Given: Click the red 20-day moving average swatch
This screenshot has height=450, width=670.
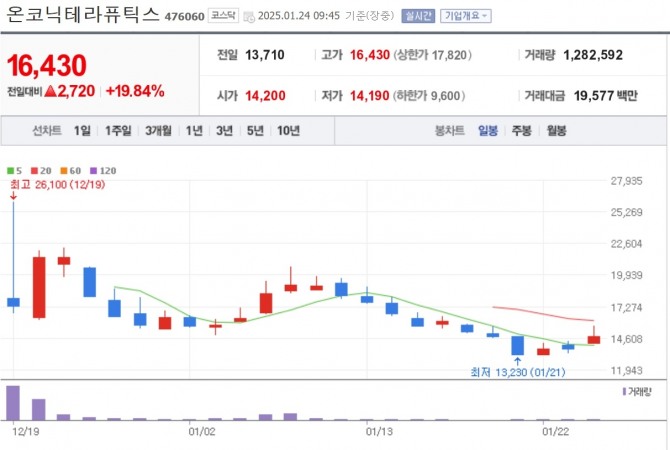Looking at the screenshot, I should [x=35, y=171].
